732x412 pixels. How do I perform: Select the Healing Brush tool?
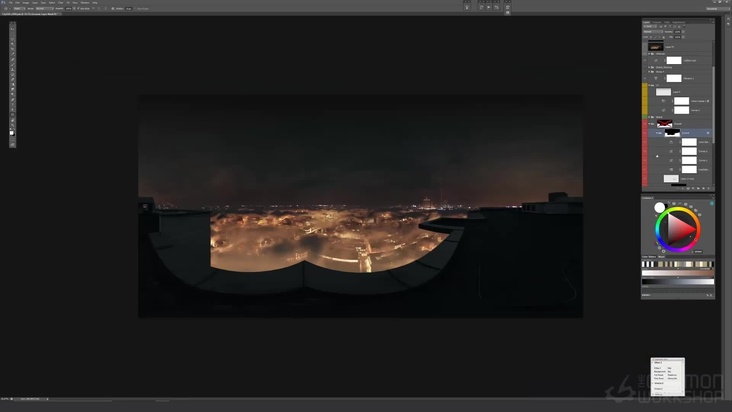coord(13,59)
